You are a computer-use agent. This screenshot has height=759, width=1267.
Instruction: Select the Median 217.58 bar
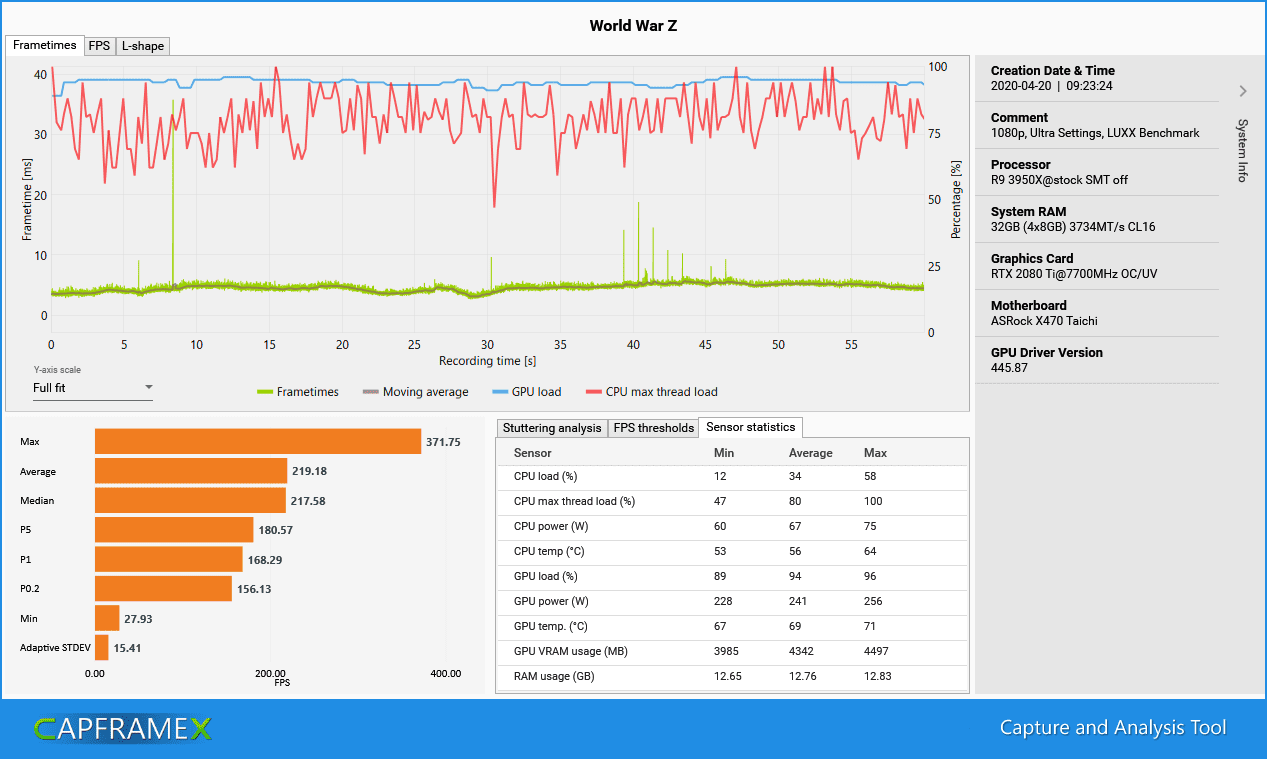coord(190,500)
